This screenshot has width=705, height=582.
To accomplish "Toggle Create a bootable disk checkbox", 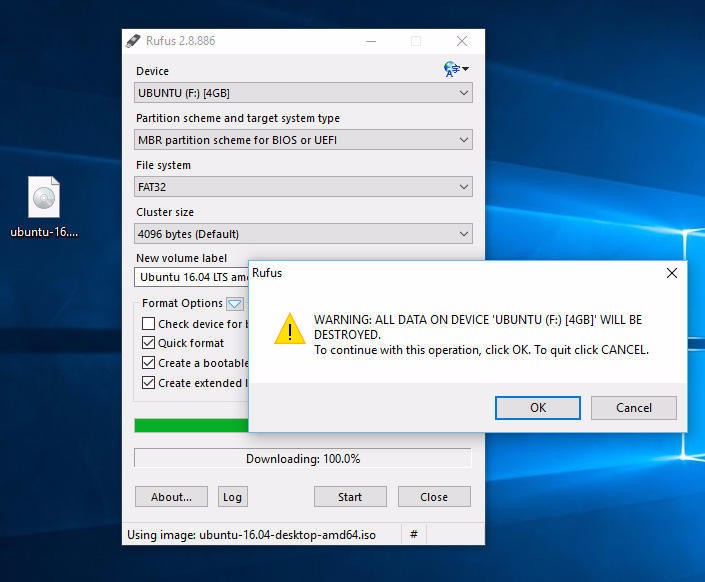I will click(148, 363).
